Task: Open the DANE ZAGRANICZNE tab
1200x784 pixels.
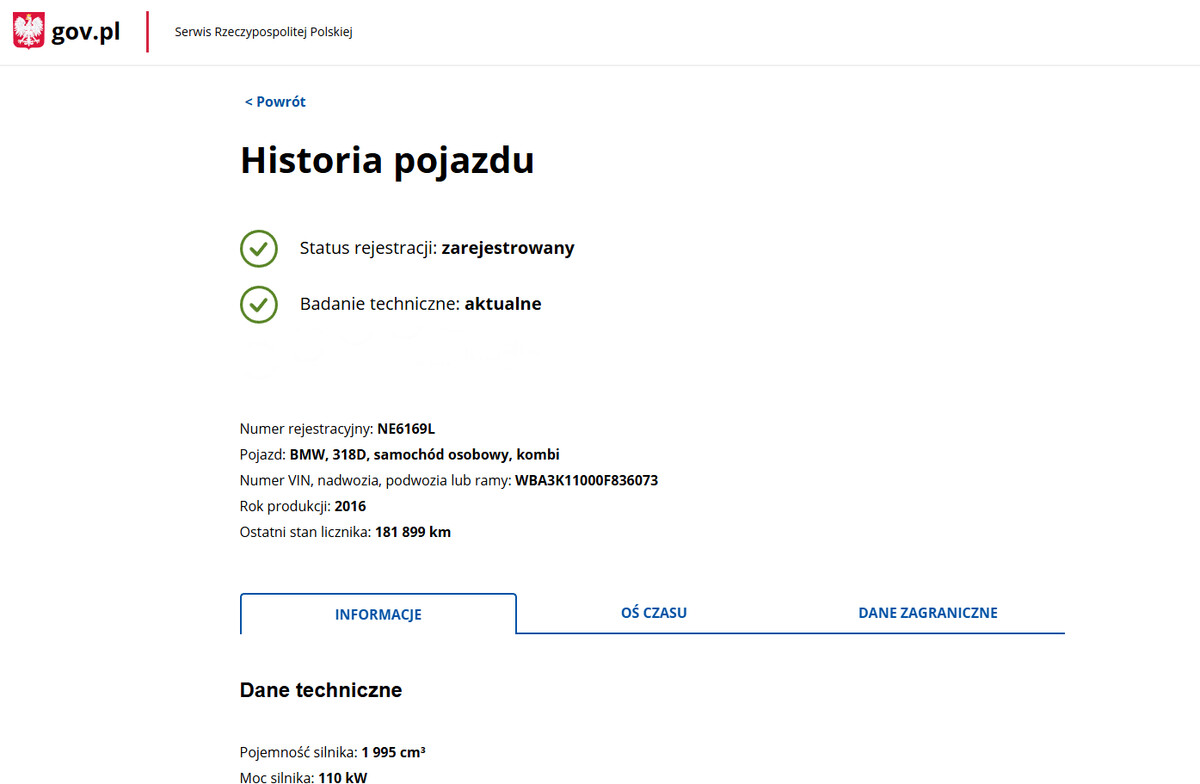Action: [927, 613]
